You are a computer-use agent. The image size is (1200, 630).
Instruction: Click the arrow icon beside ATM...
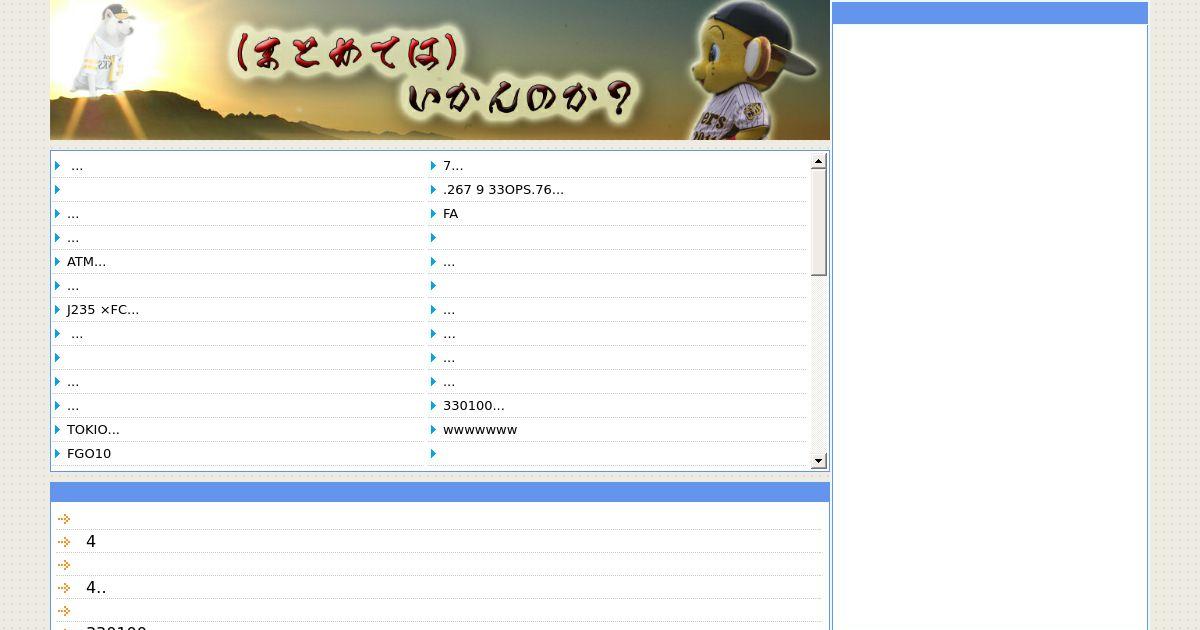click(x=58, y=262)
